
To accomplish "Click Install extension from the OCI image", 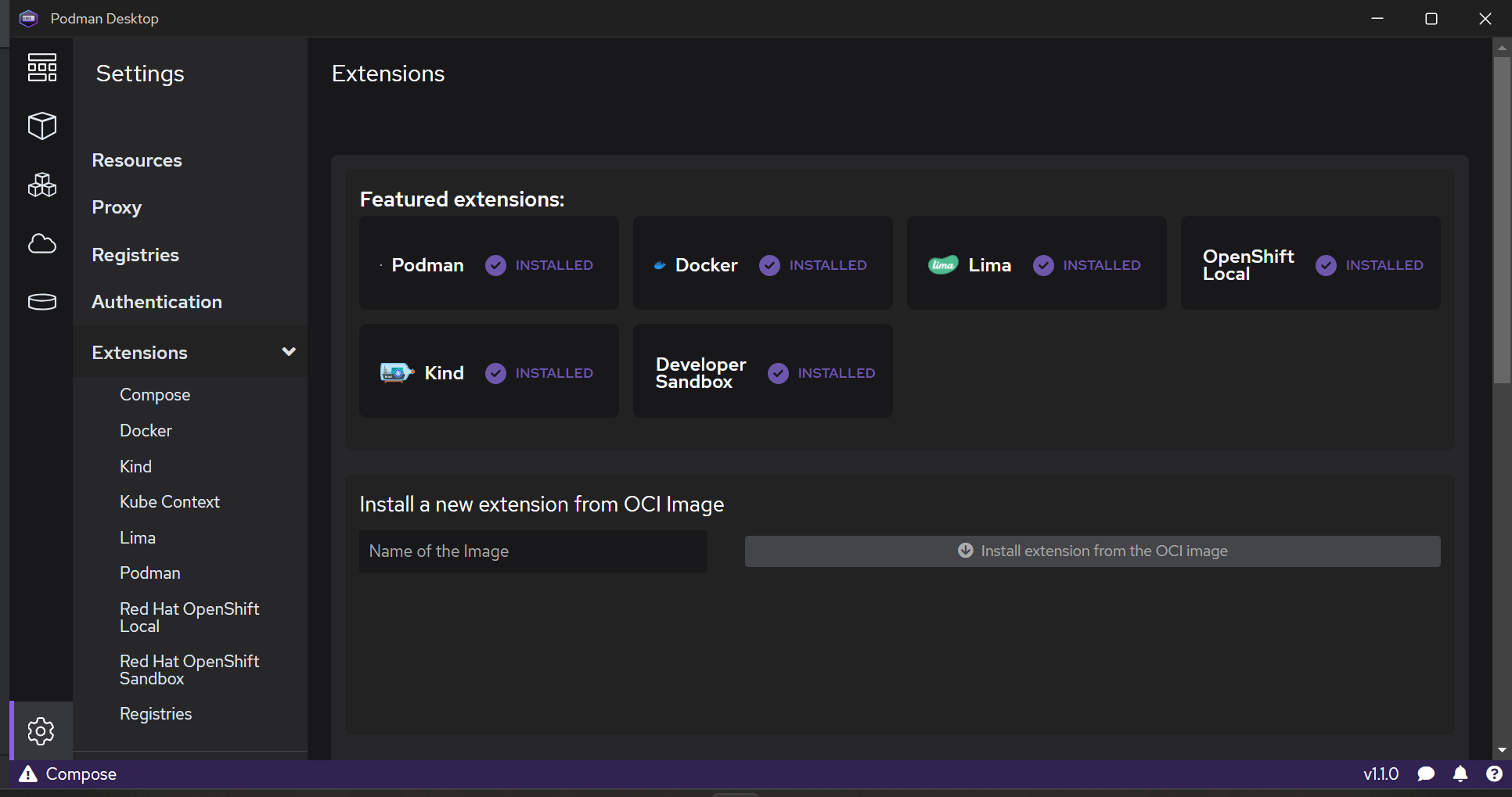I will (1093, 551).
